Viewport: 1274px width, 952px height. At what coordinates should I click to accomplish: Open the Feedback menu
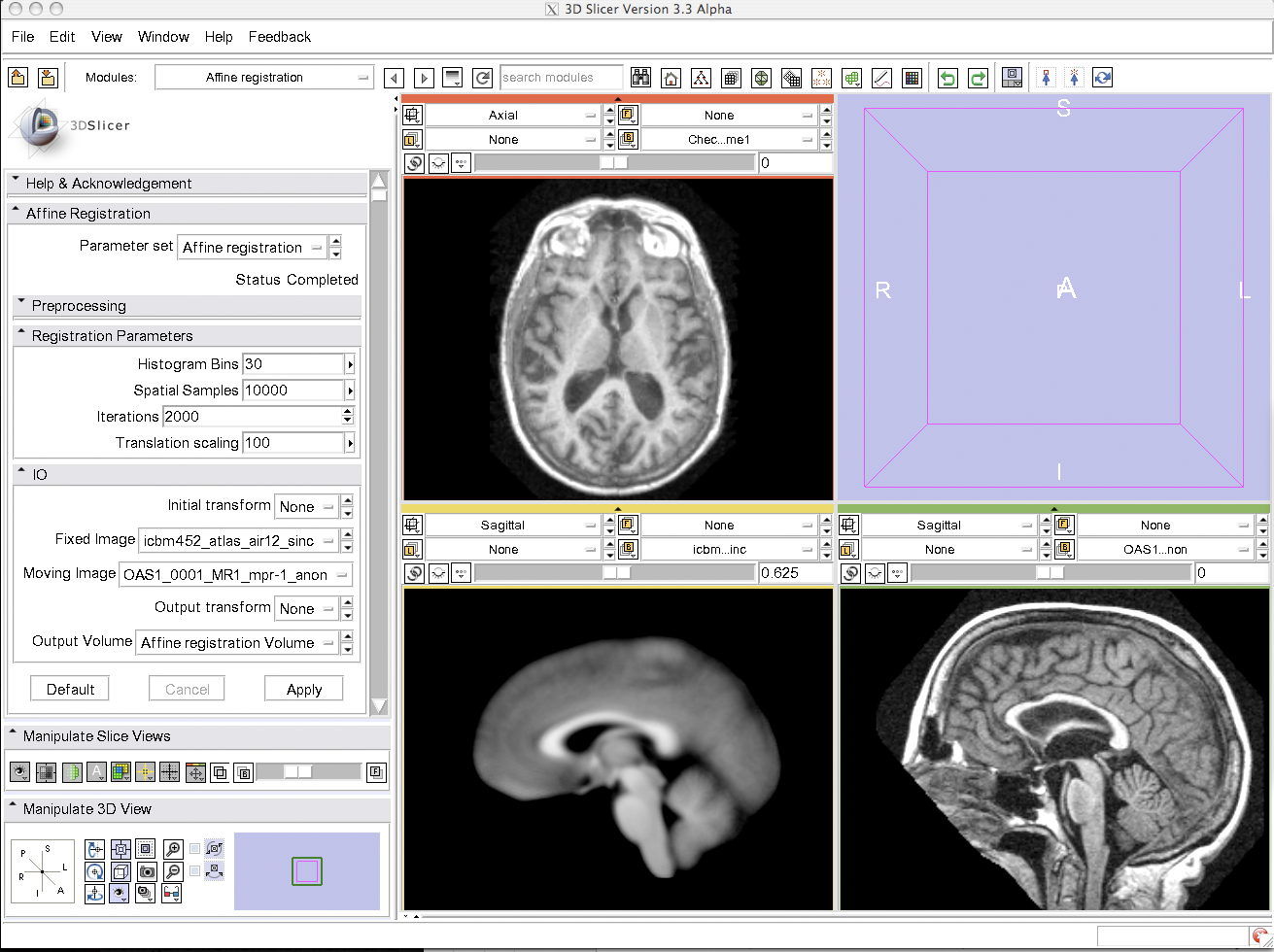click(280, 37)
